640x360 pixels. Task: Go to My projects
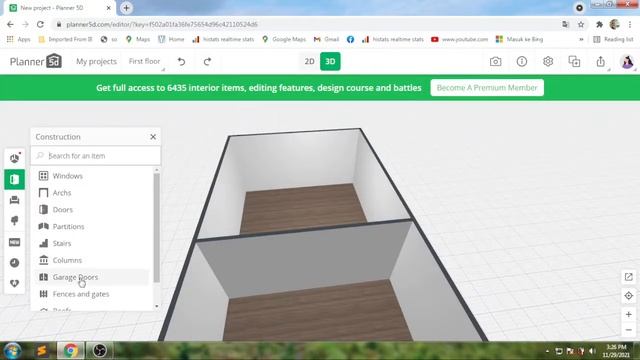(x=96, y=62)
